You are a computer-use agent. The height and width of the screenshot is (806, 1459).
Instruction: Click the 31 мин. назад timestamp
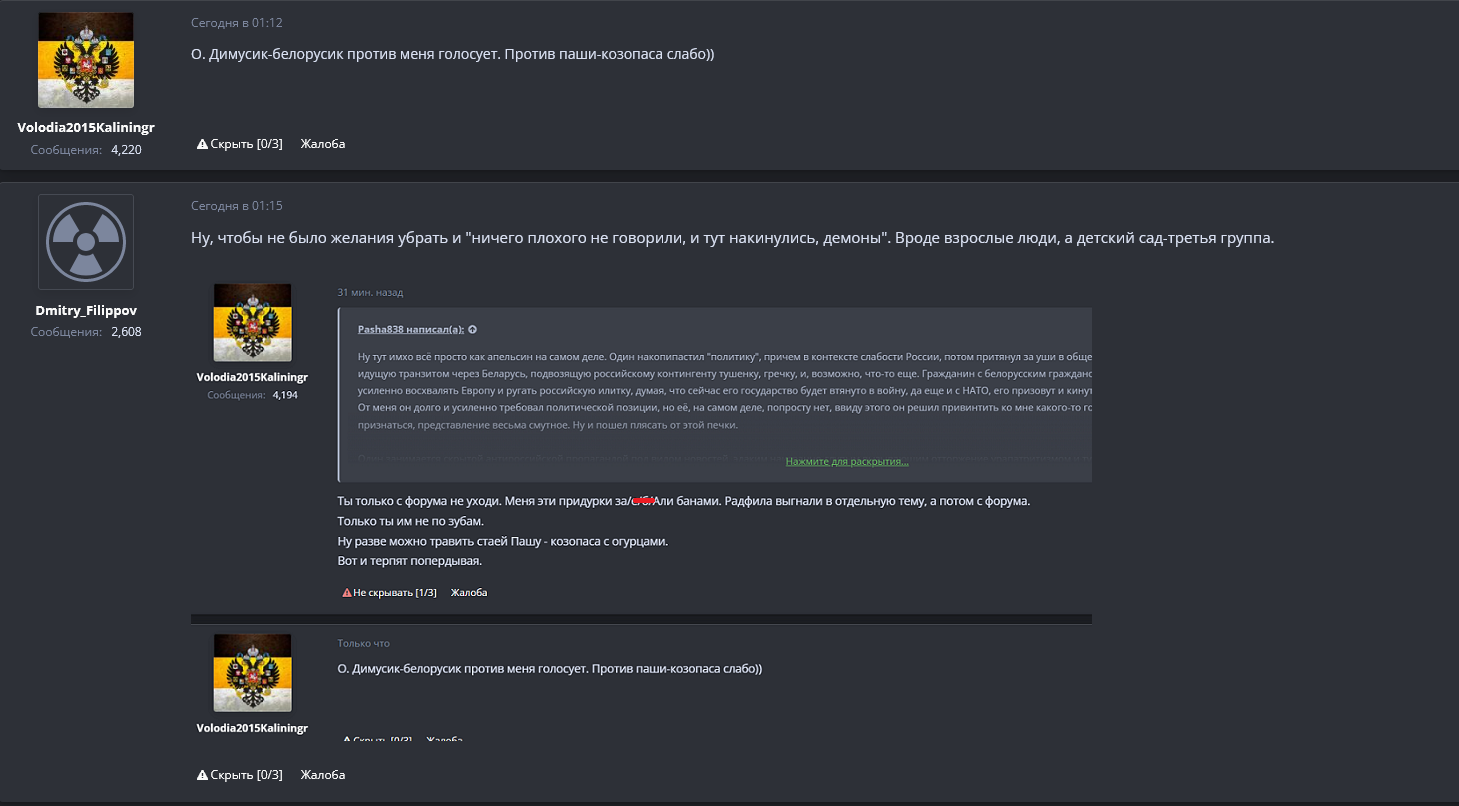point(369,292)
